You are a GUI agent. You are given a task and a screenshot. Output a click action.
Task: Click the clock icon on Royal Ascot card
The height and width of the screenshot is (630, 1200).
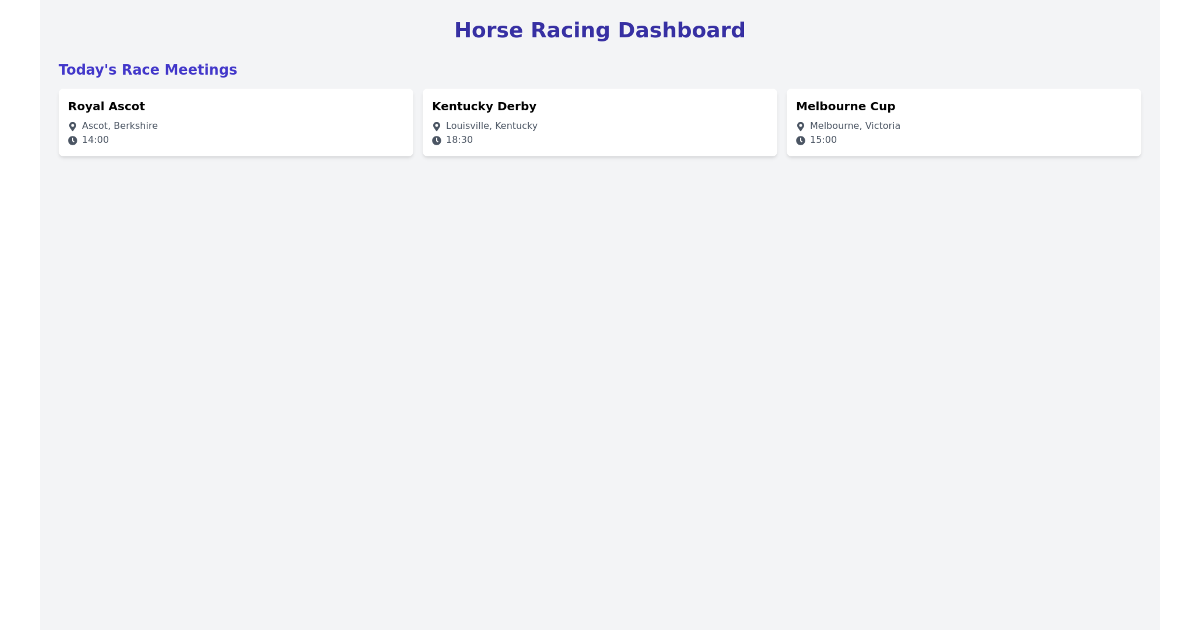(71, 140)
